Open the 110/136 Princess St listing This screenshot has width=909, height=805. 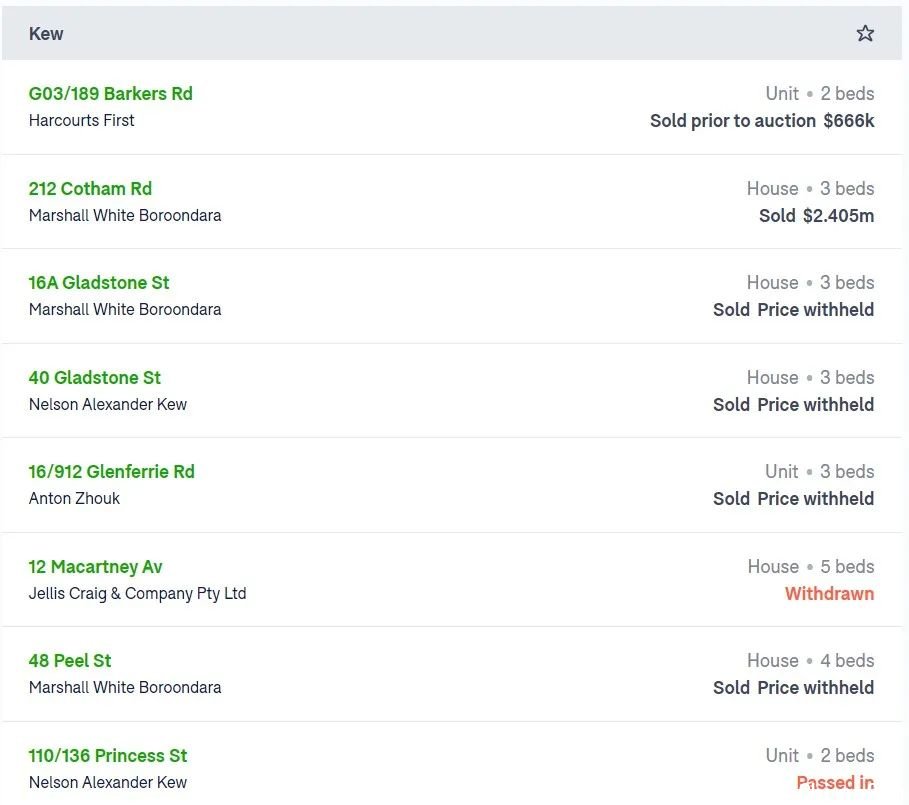point(107,756)
